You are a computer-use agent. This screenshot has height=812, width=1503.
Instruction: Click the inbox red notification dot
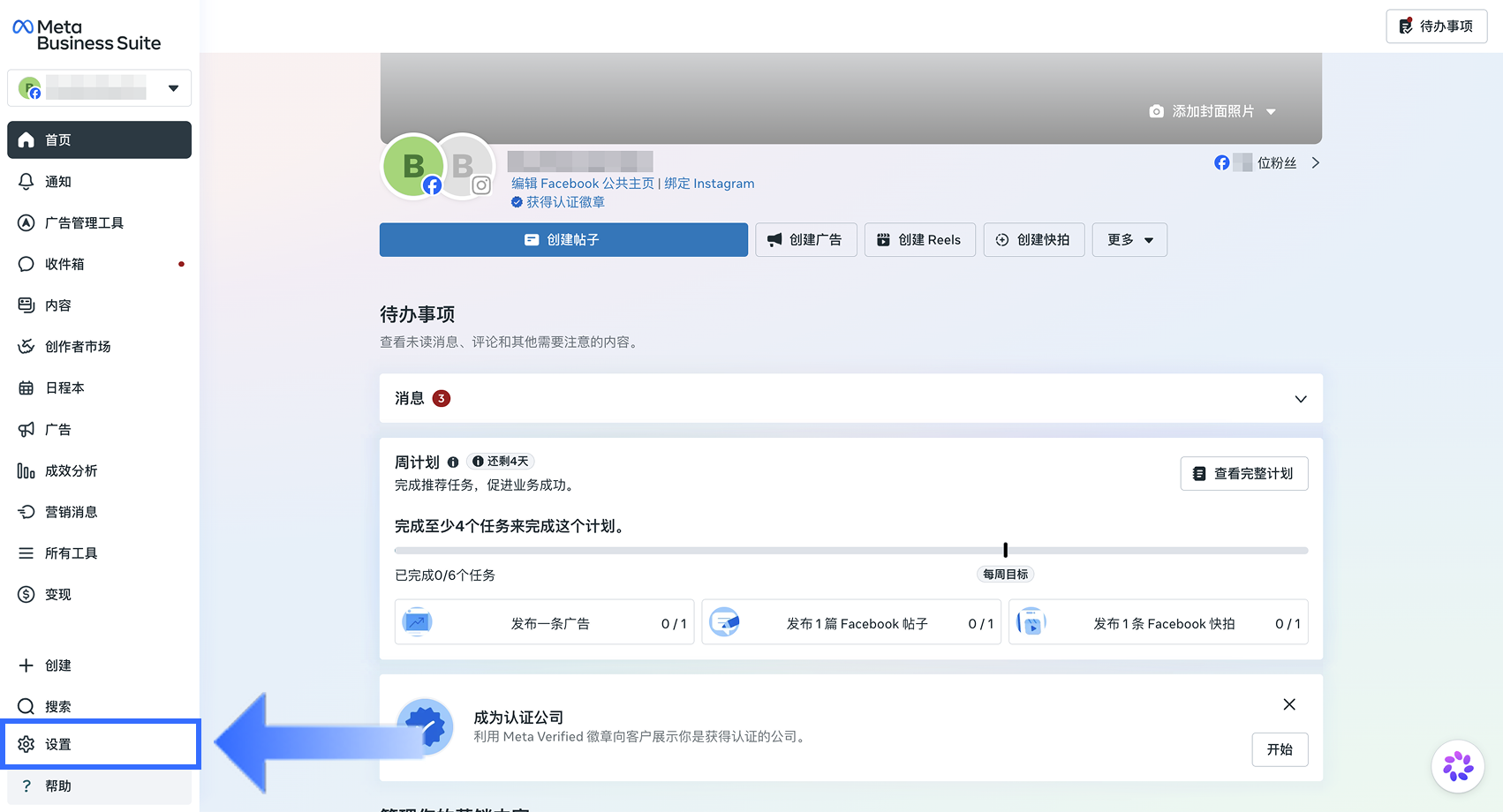coord(181,264)
